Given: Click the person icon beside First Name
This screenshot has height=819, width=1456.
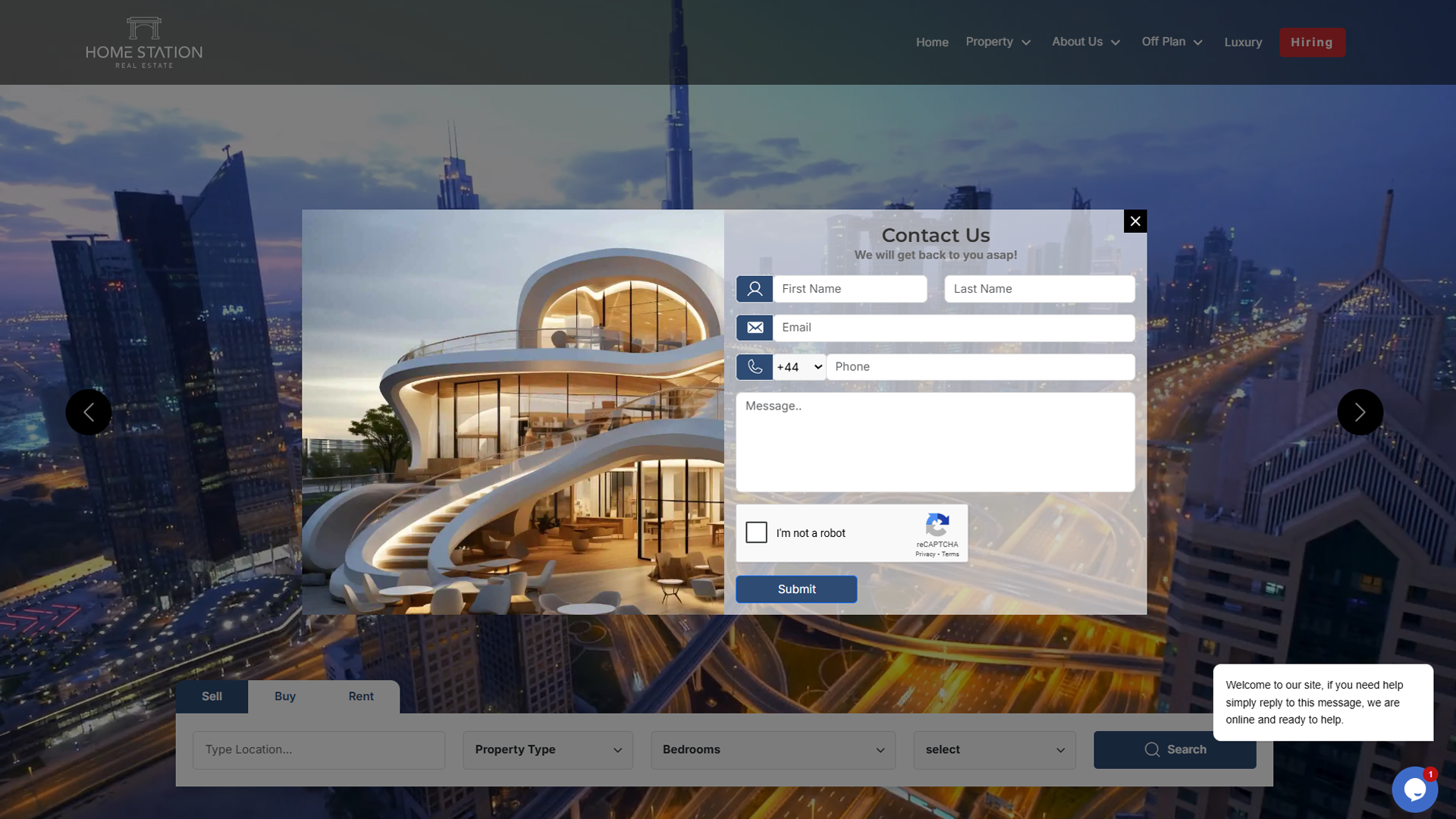Looking at the screenshot, I should (x=754, y=289).
